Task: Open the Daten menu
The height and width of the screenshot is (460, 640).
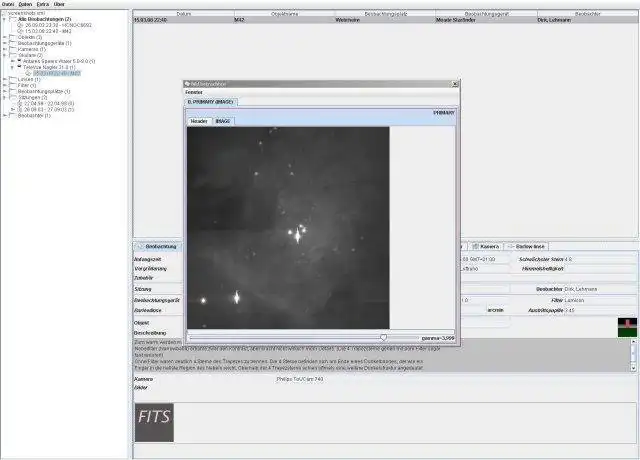Action: click(x=25, y=4)
